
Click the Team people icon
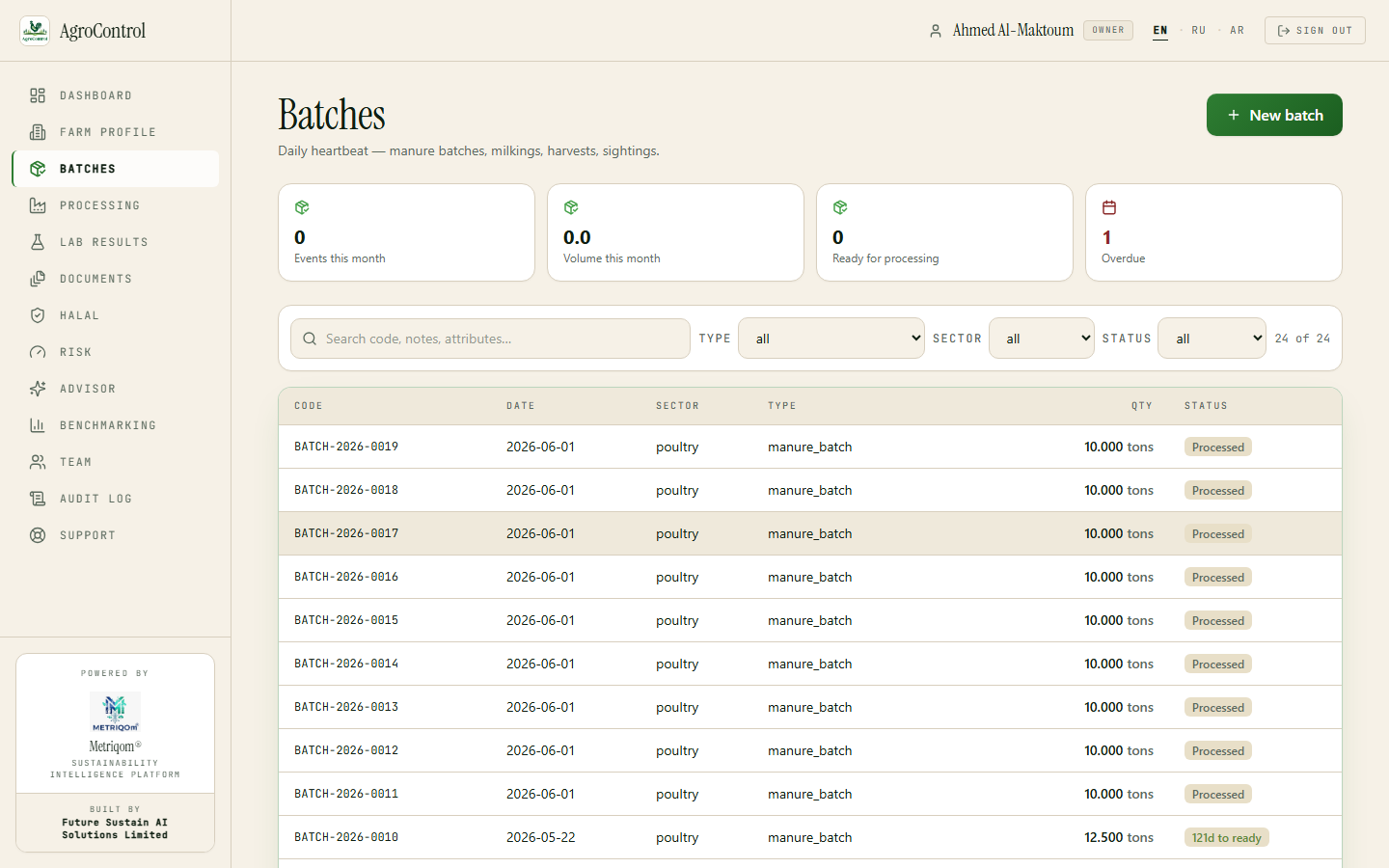click(x=38, y=462)
